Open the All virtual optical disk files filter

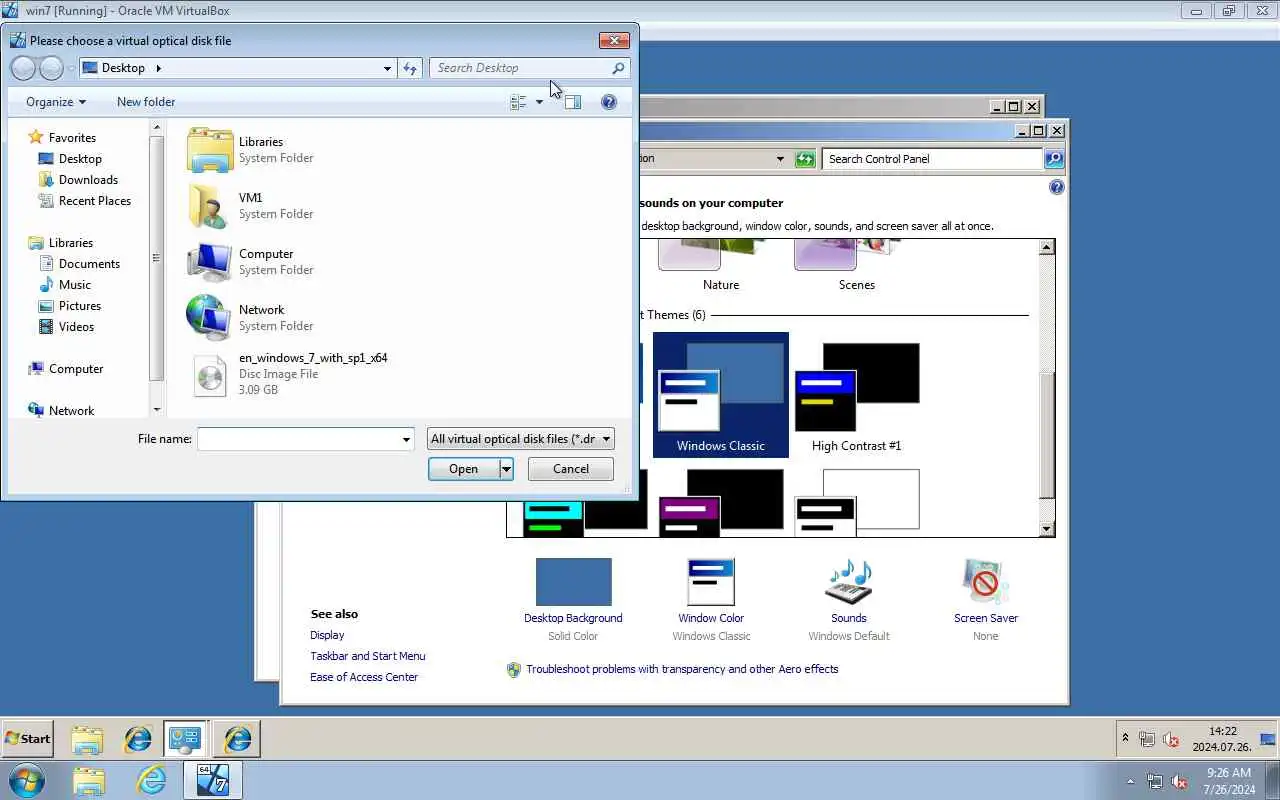(x=520, y=439)
